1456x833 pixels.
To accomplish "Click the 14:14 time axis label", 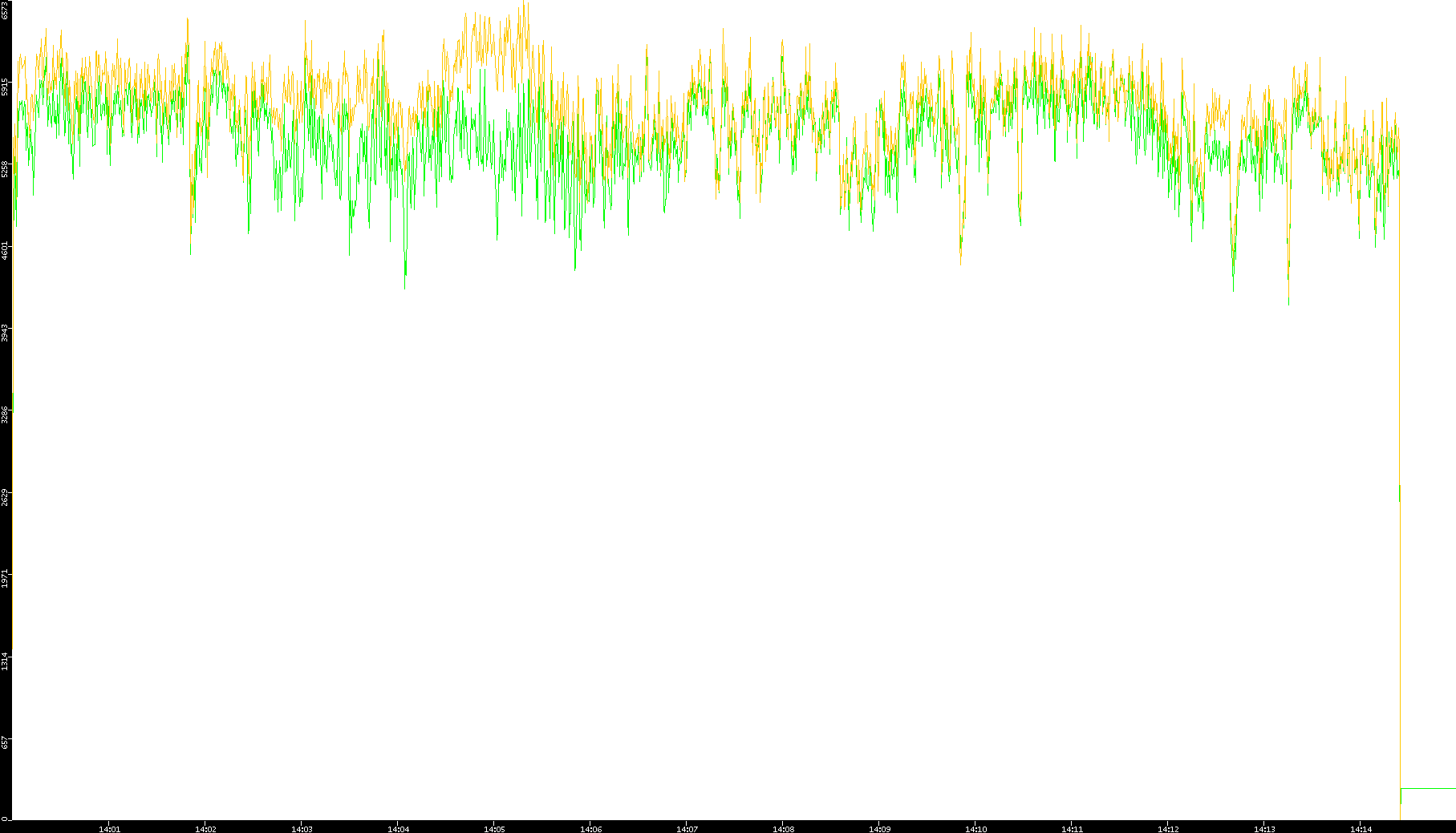I will [1361, 829].
